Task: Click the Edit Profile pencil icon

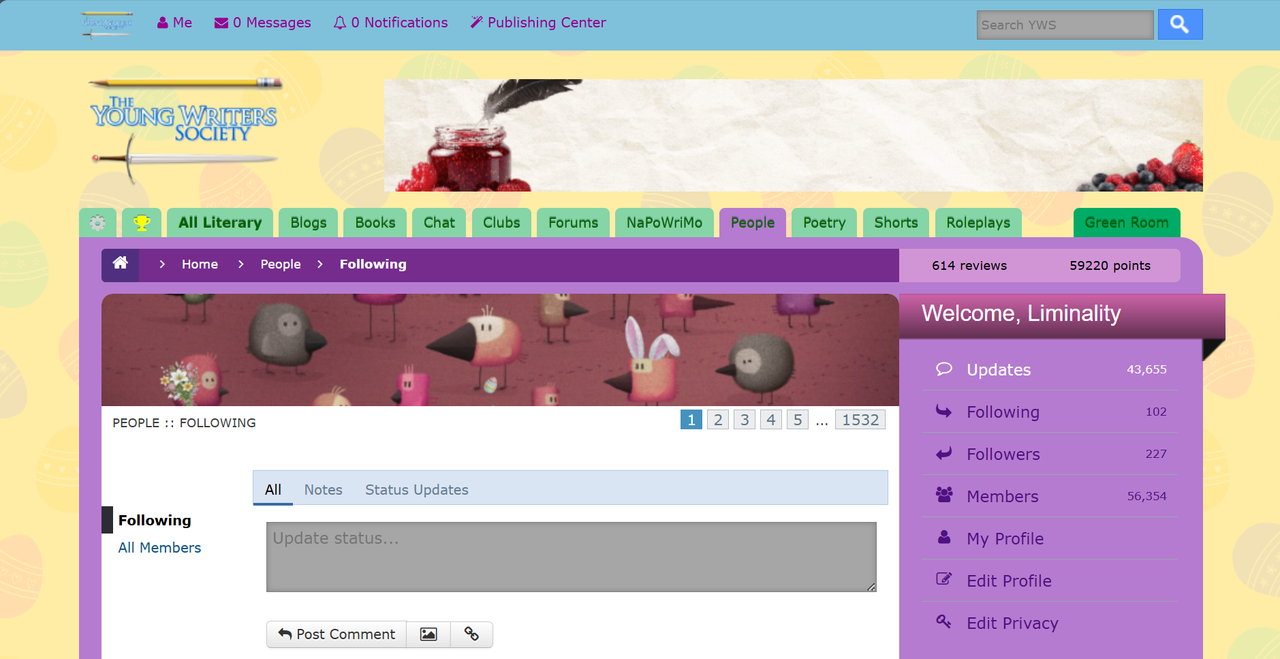Action: tap(944, 579)
